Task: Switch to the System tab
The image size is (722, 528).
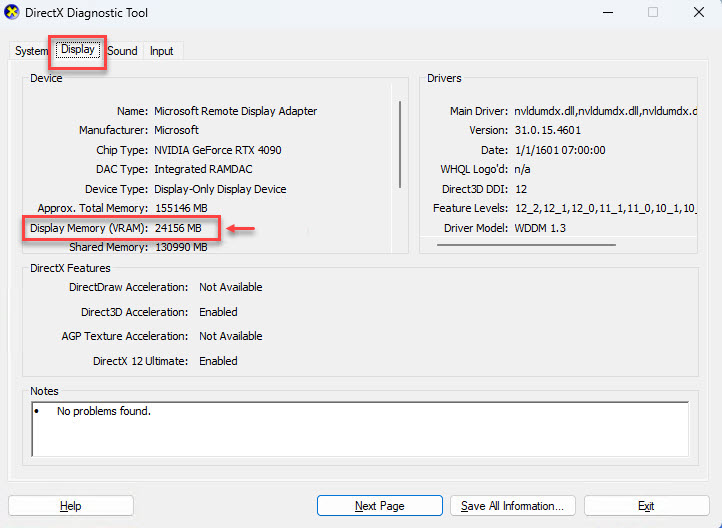Action: (31, 51)
